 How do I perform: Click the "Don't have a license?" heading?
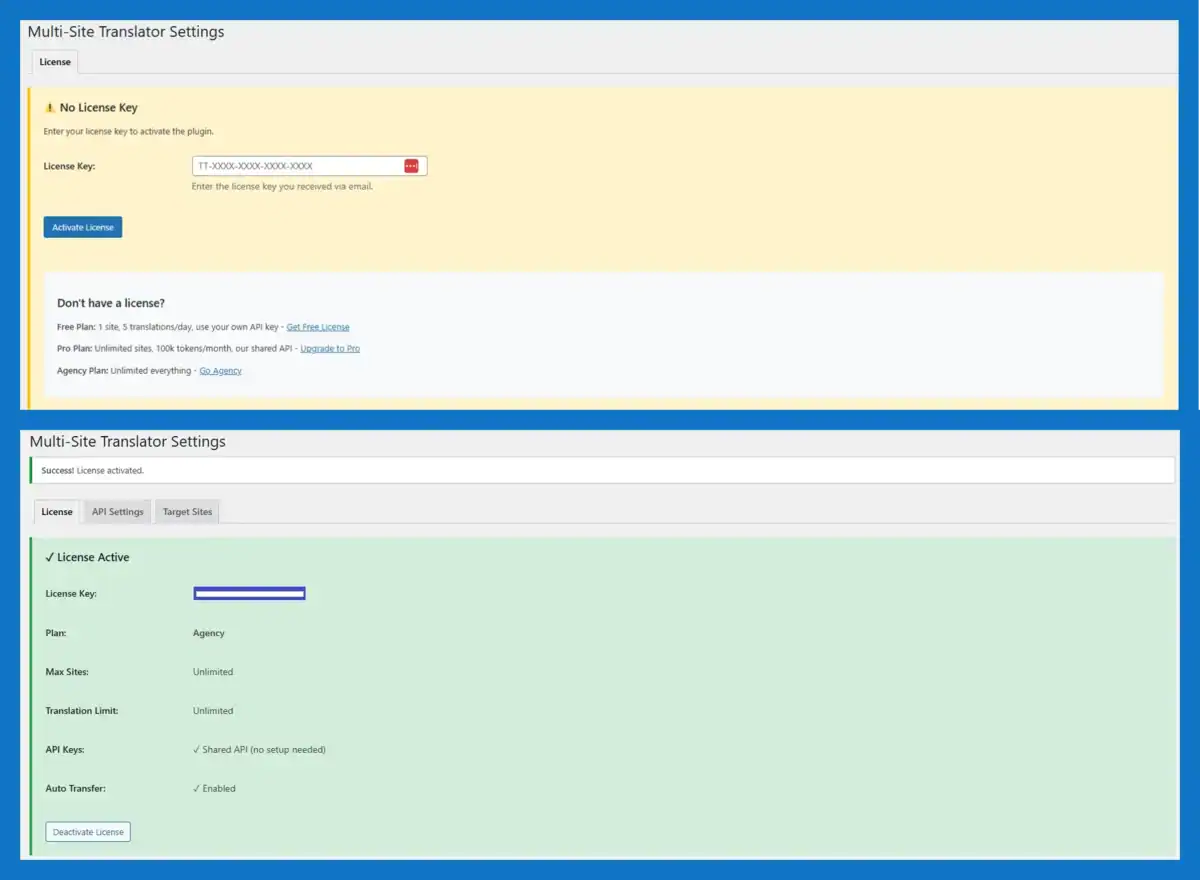coord(111,303)
